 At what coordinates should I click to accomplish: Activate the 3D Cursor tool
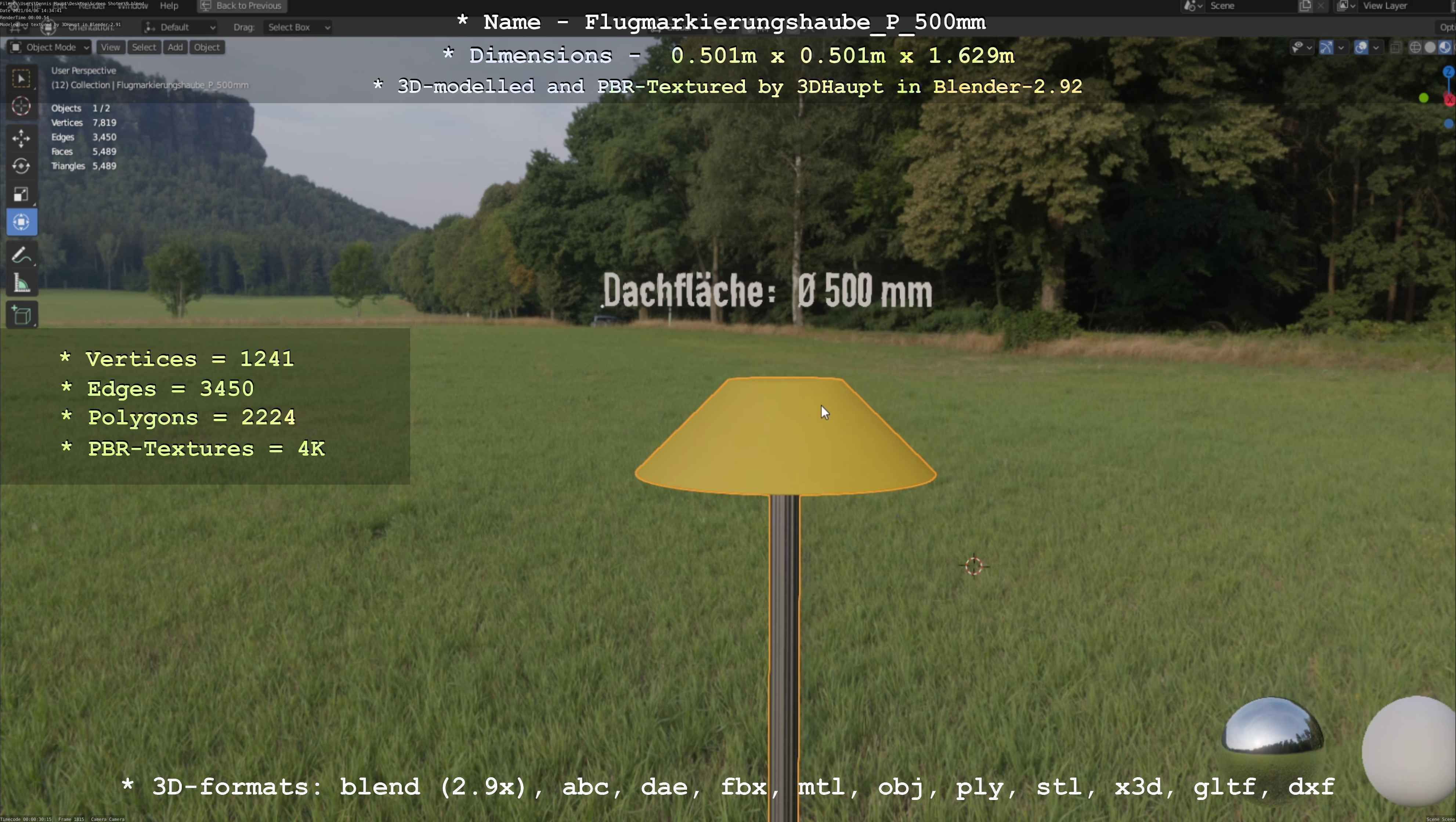tap(21, 106)
